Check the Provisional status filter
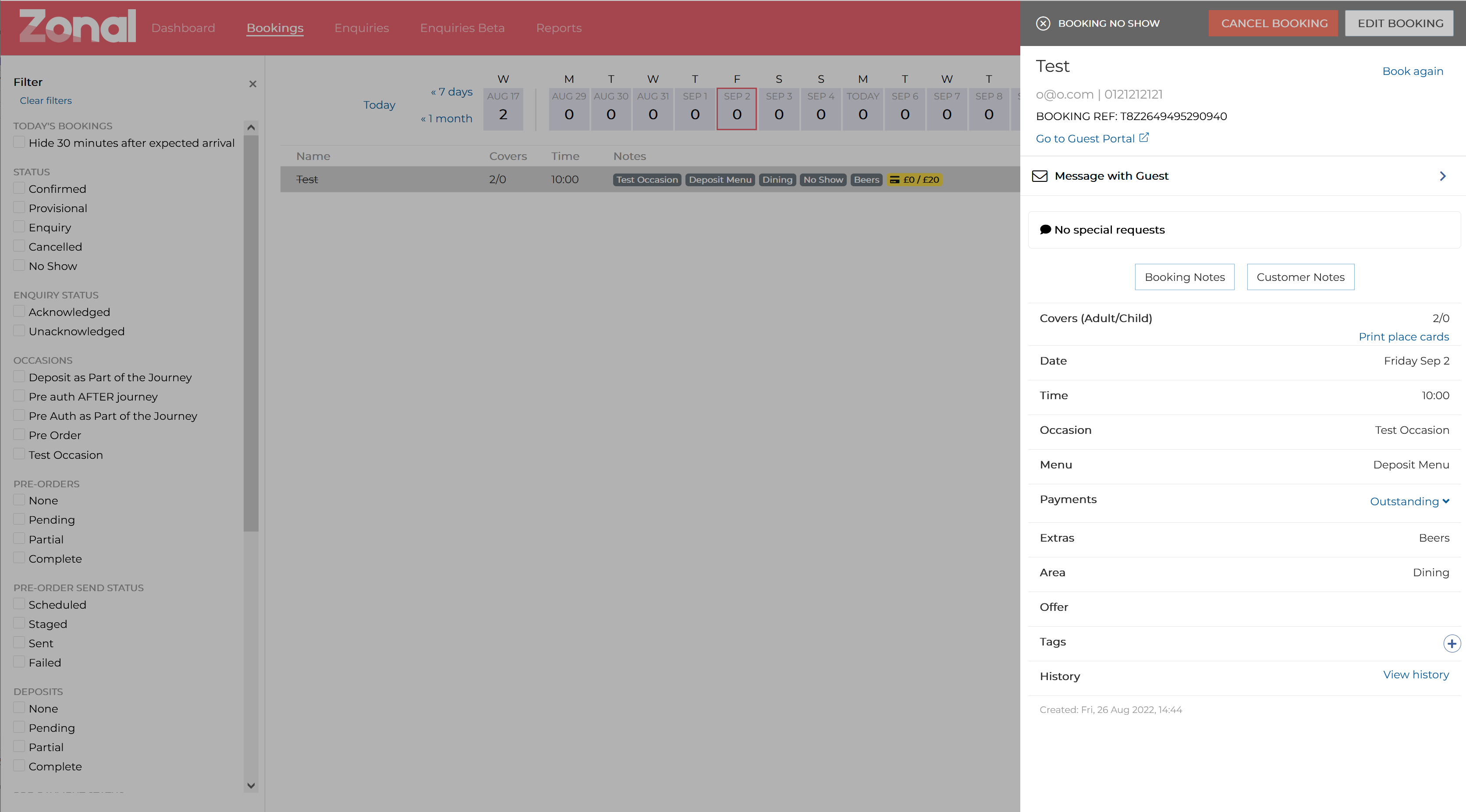 click(19, 207)
